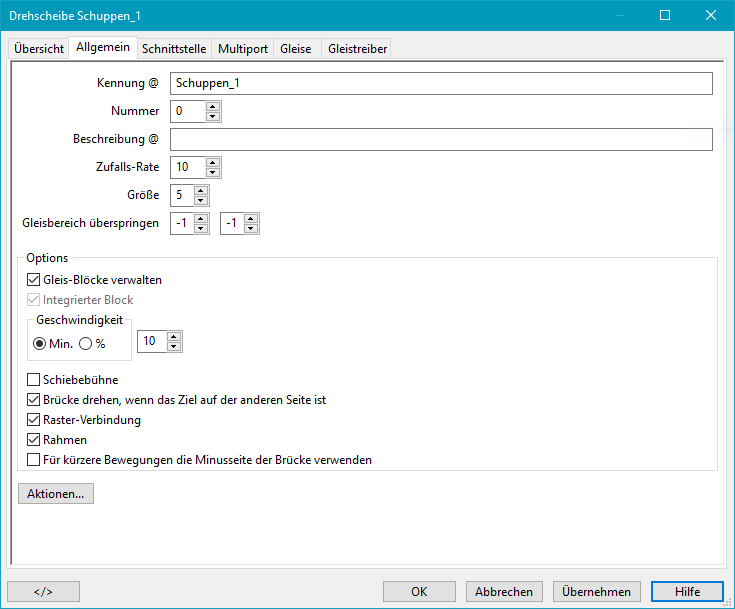Increase second Gleisbereich überspringen value

tap(251, 218)
